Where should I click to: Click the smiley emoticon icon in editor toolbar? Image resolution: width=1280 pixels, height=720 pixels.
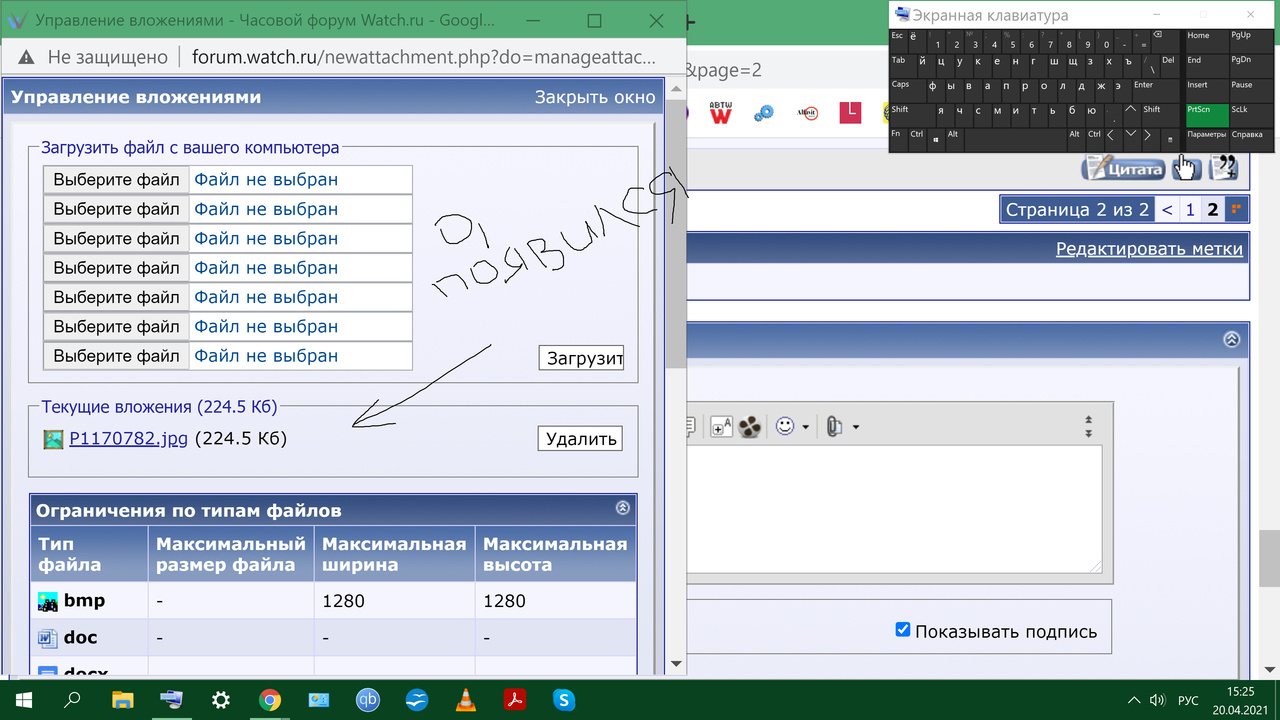coord(785,426)
